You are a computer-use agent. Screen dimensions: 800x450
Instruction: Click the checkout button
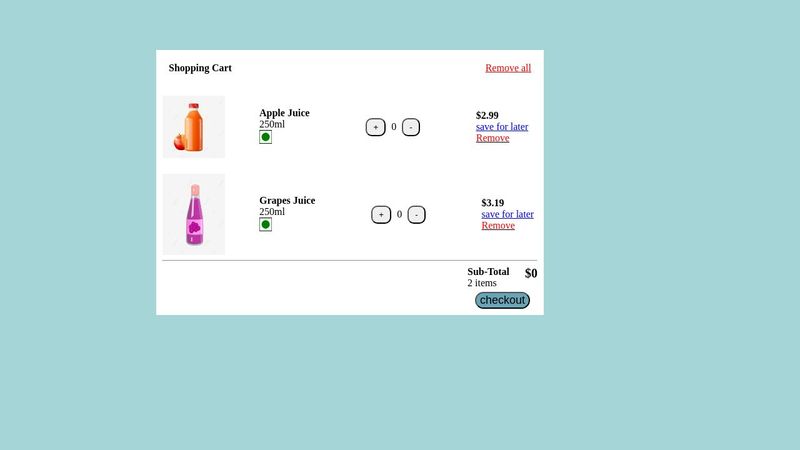point(503,300)
